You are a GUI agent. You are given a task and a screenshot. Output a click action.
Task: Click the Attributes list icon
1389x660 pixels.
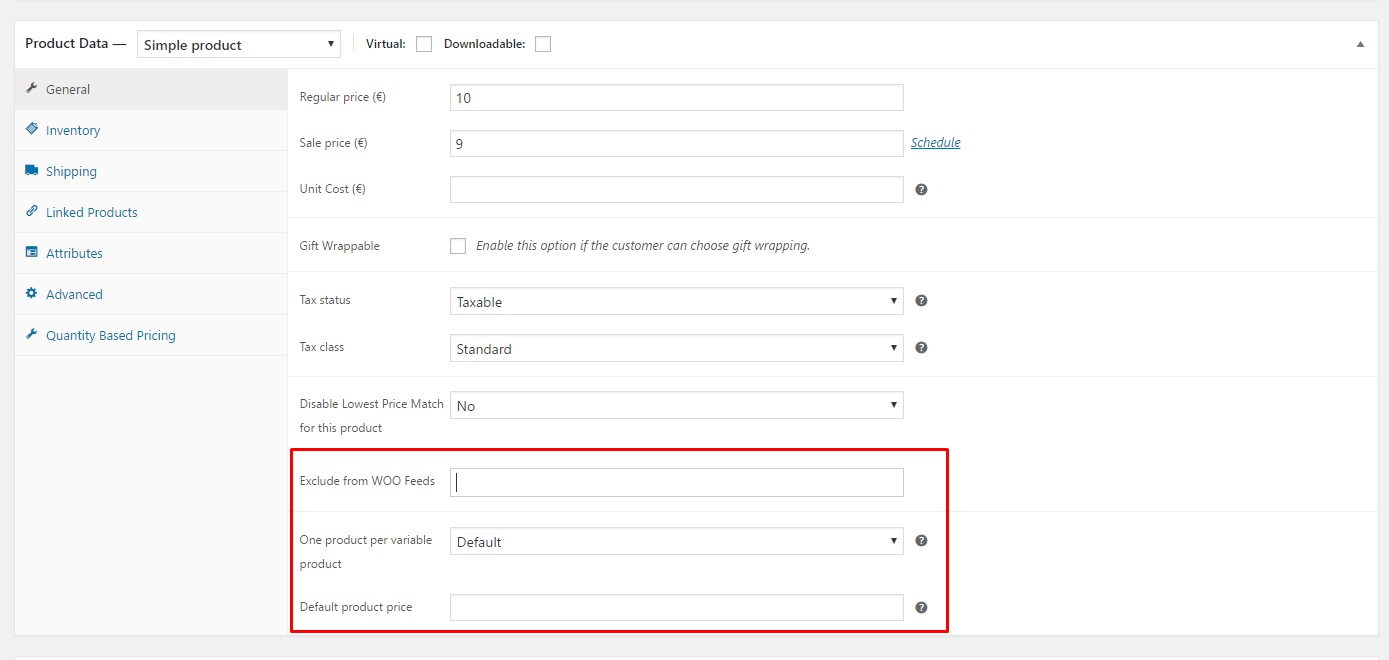tap(32, 253)
